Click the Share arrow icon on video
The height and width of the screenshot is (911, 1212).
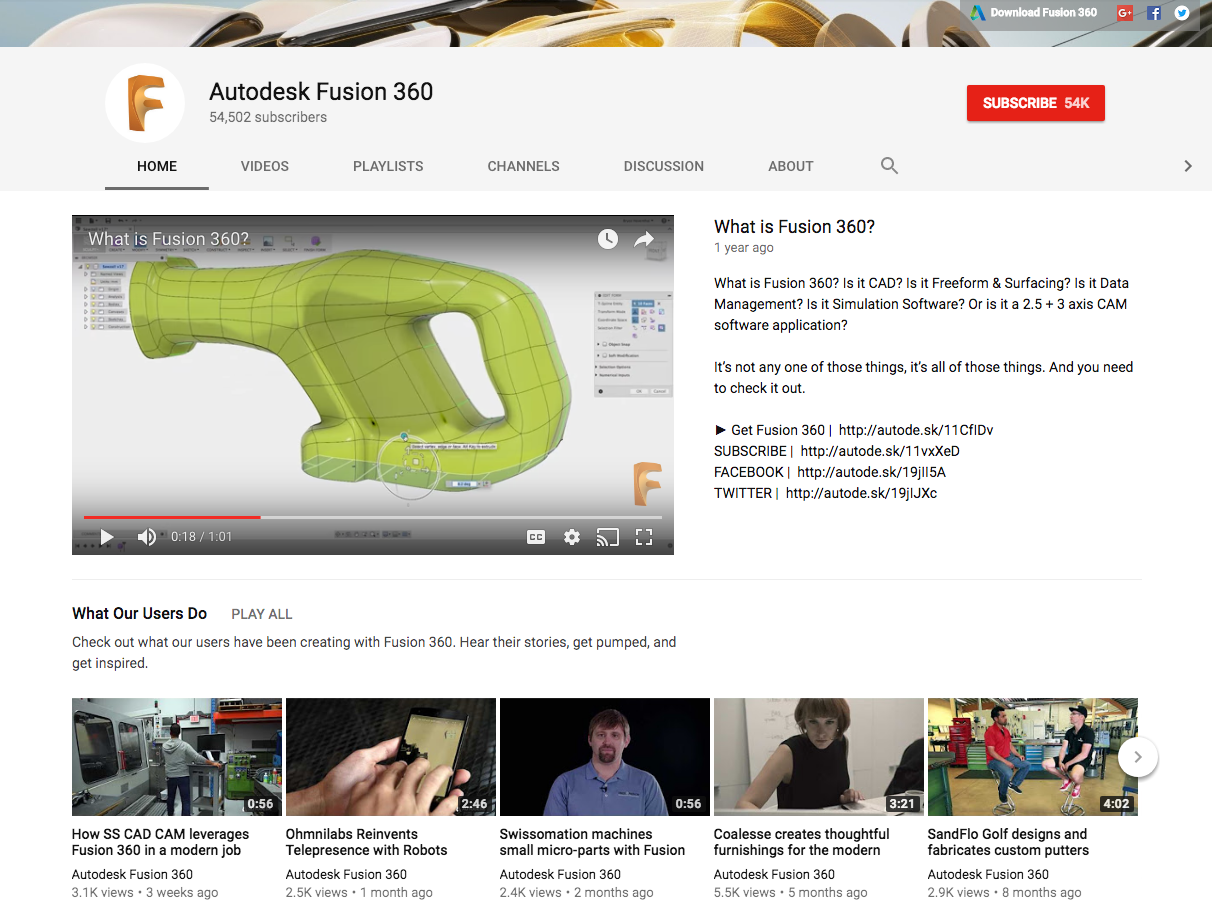pos(644,239)
